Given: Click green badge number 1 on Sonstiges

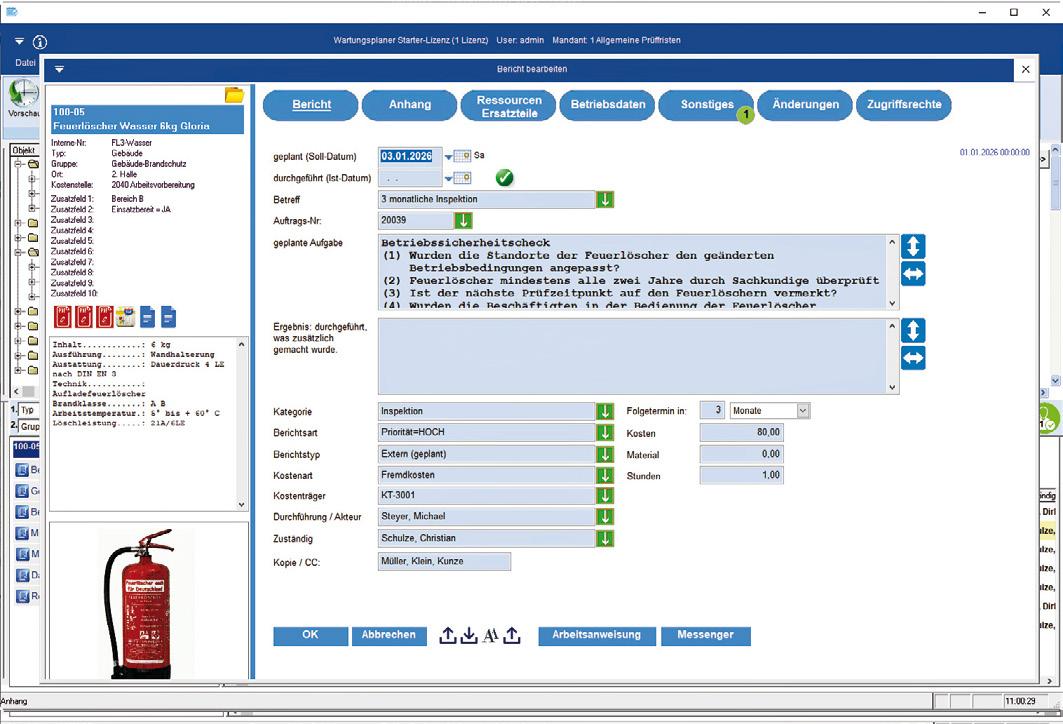Looking at the screenshot, I should click(x=746, y=115).
